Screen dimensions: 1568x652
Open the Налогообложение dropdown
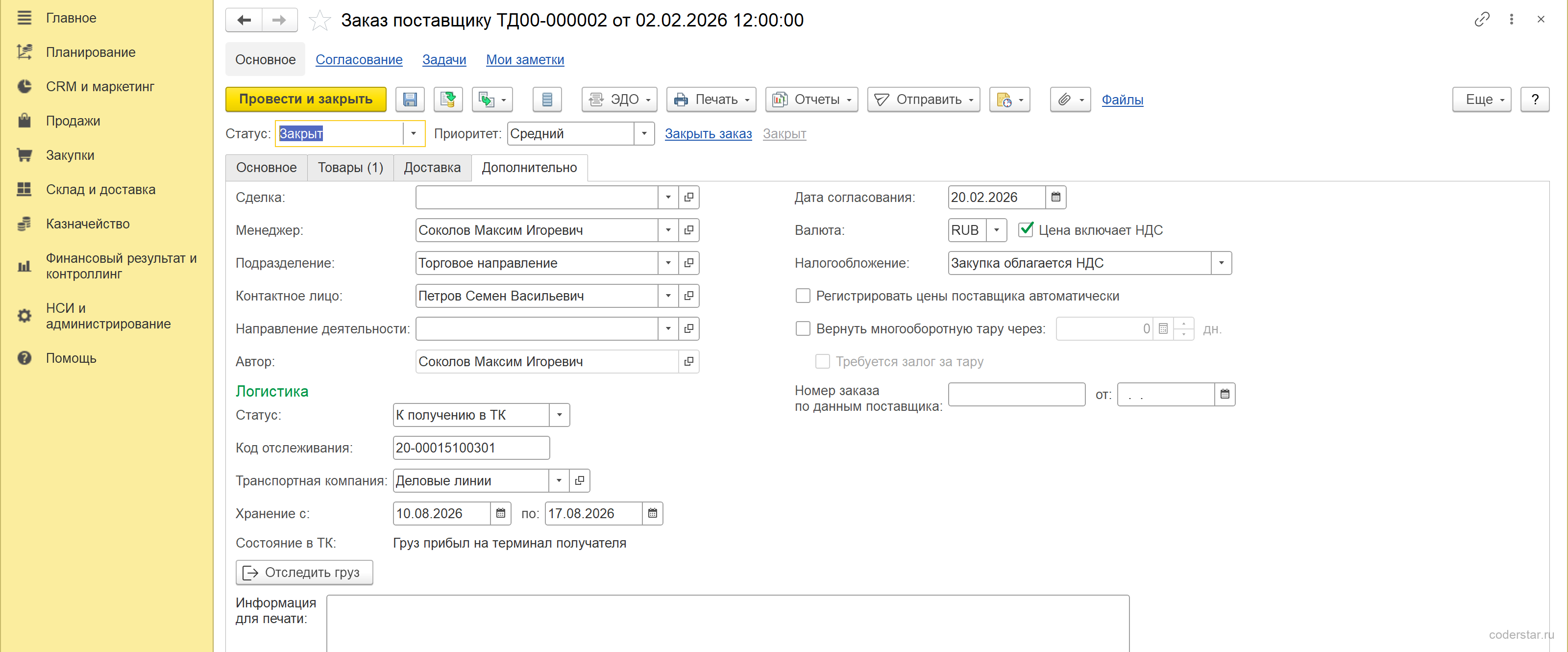[1221, 263]
